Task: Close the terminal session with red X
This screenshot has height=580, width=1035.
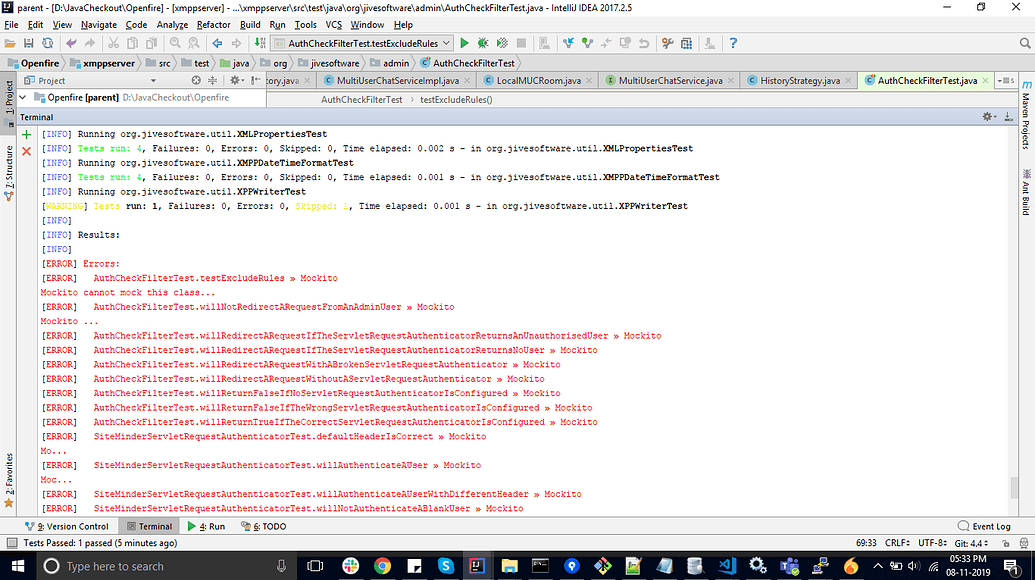Action: (26, 151)
